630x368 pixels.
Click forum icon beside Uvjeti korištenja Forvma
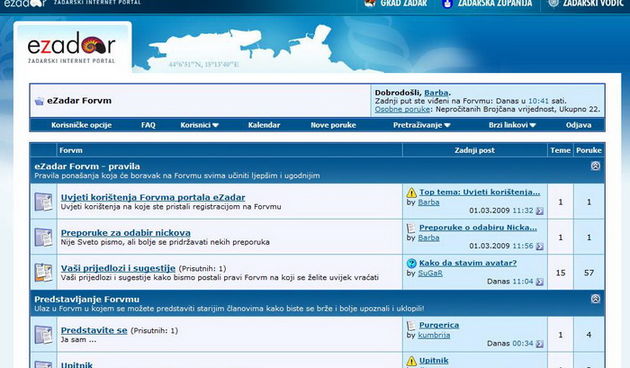(x=43, y=202)
